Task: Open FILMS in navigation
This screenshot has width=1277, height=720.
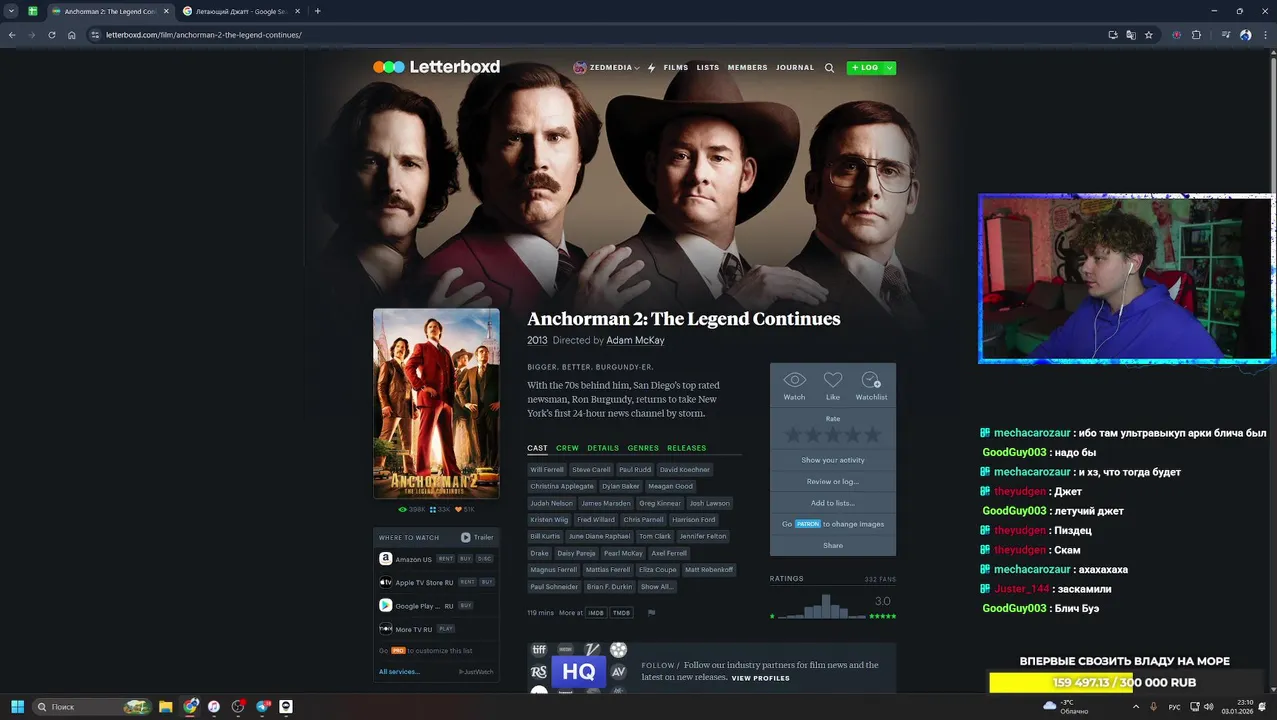Action: tap(676, 68)
